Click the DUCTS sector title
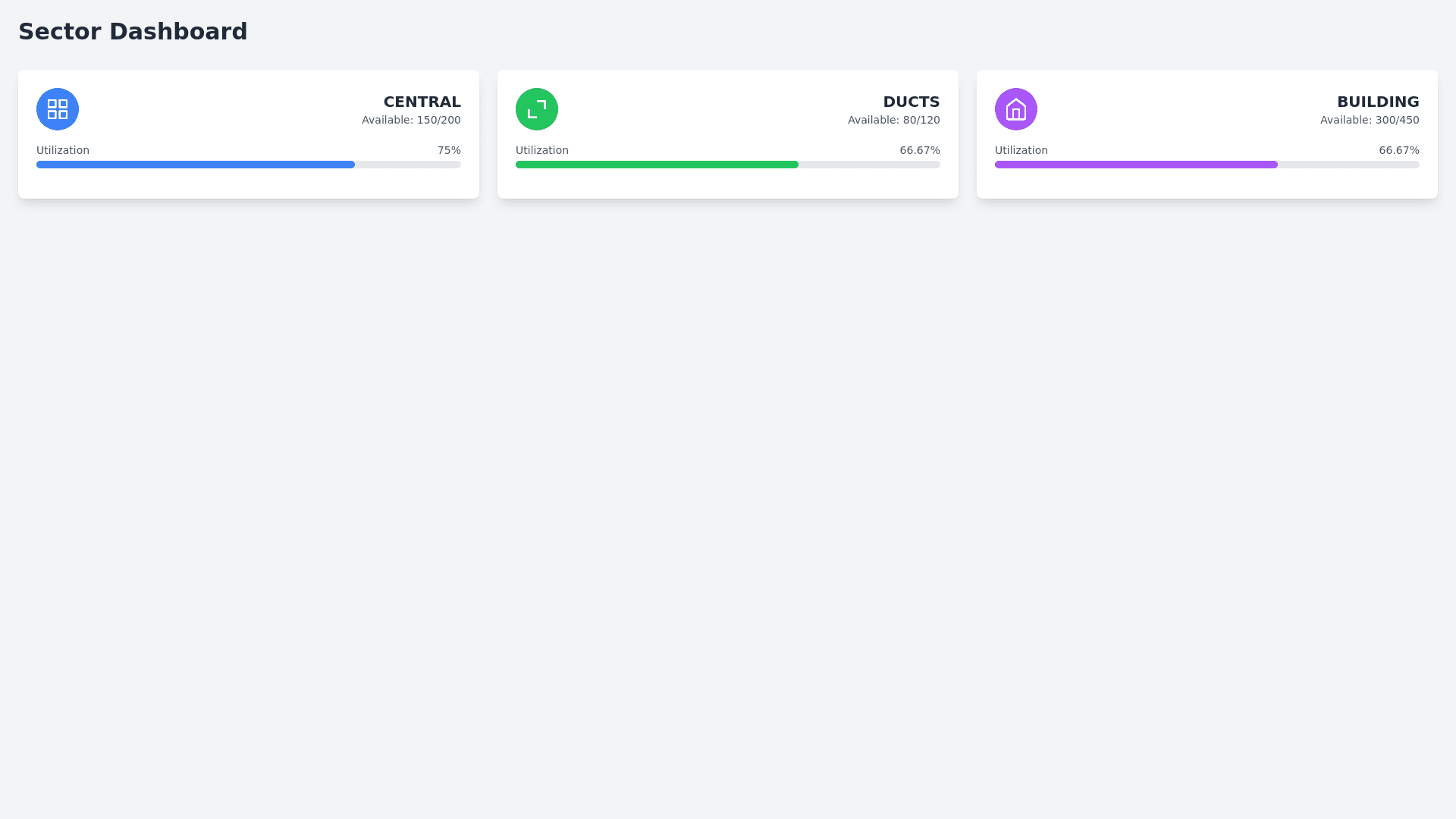This screenshot has height=819, width=1456. (x=911, y=102)
